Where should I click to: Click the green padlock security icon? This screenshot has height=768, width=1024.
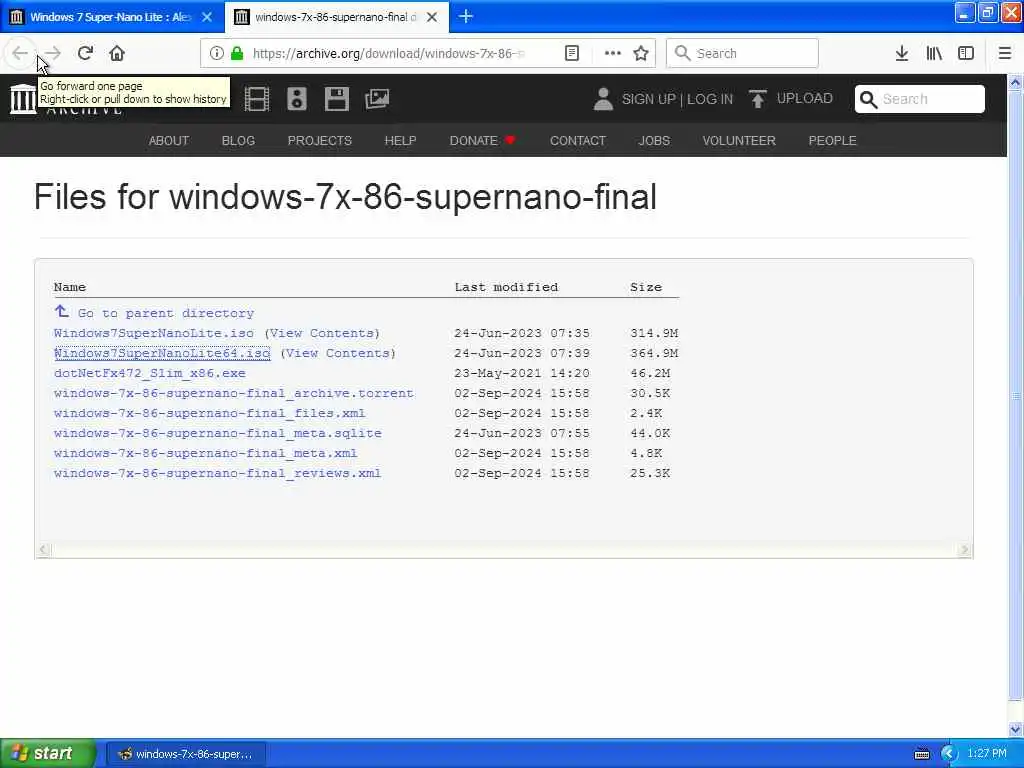(237, 54)
